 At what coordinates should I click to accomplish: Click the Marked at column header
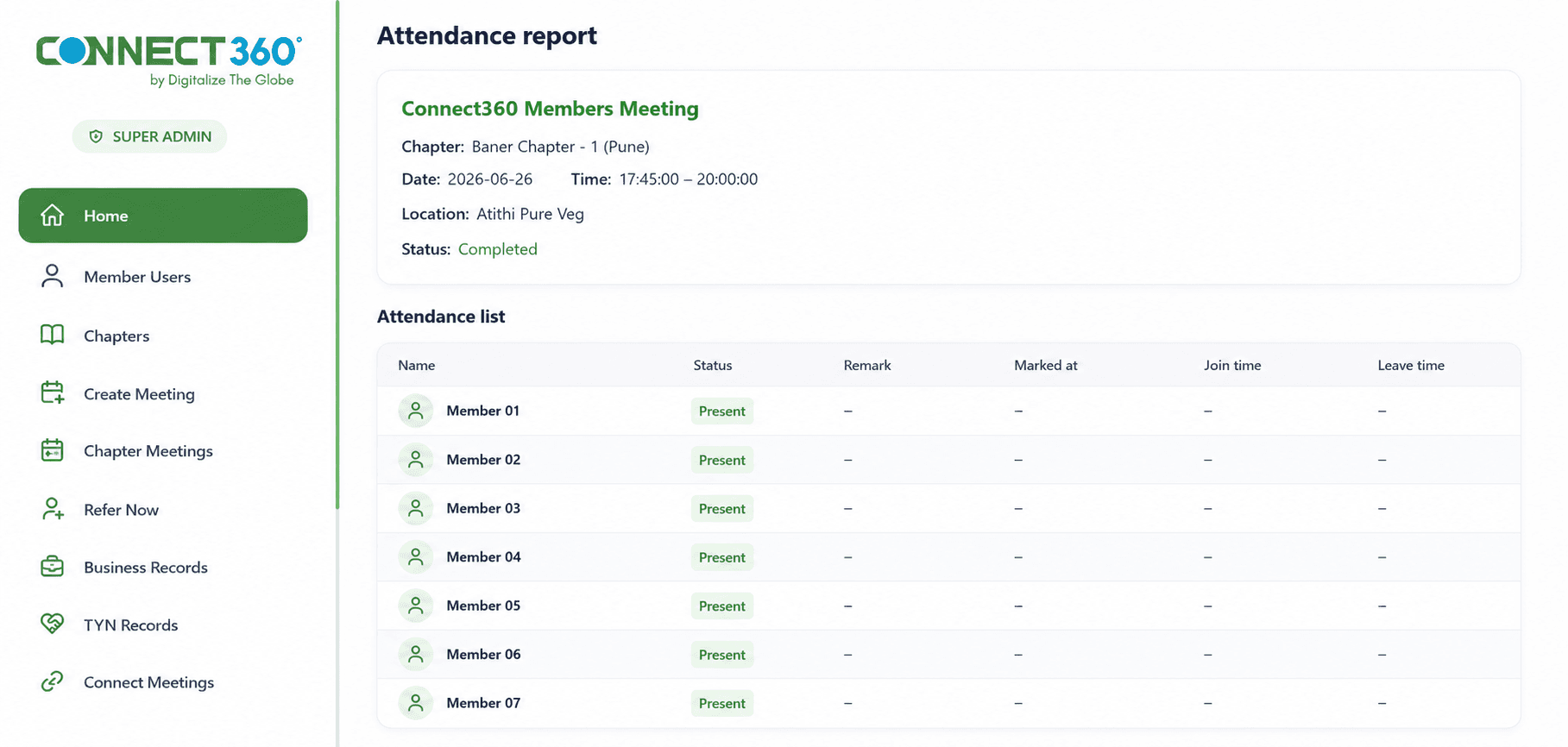[1046, 366]
